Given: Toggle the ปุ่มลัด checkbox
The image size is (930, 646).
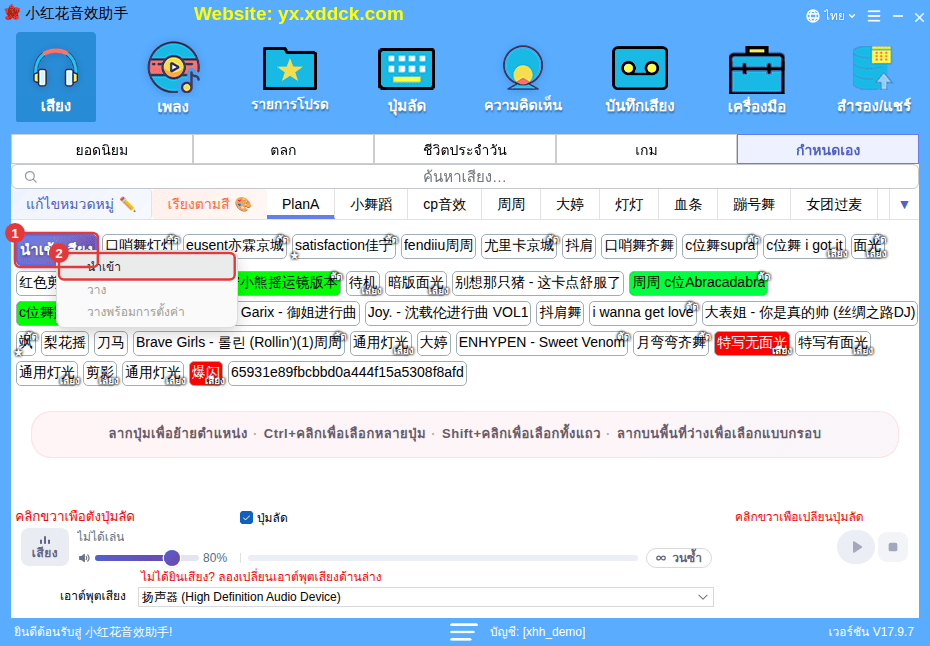Looking at the screenshot, I should (x=246, y=517).
